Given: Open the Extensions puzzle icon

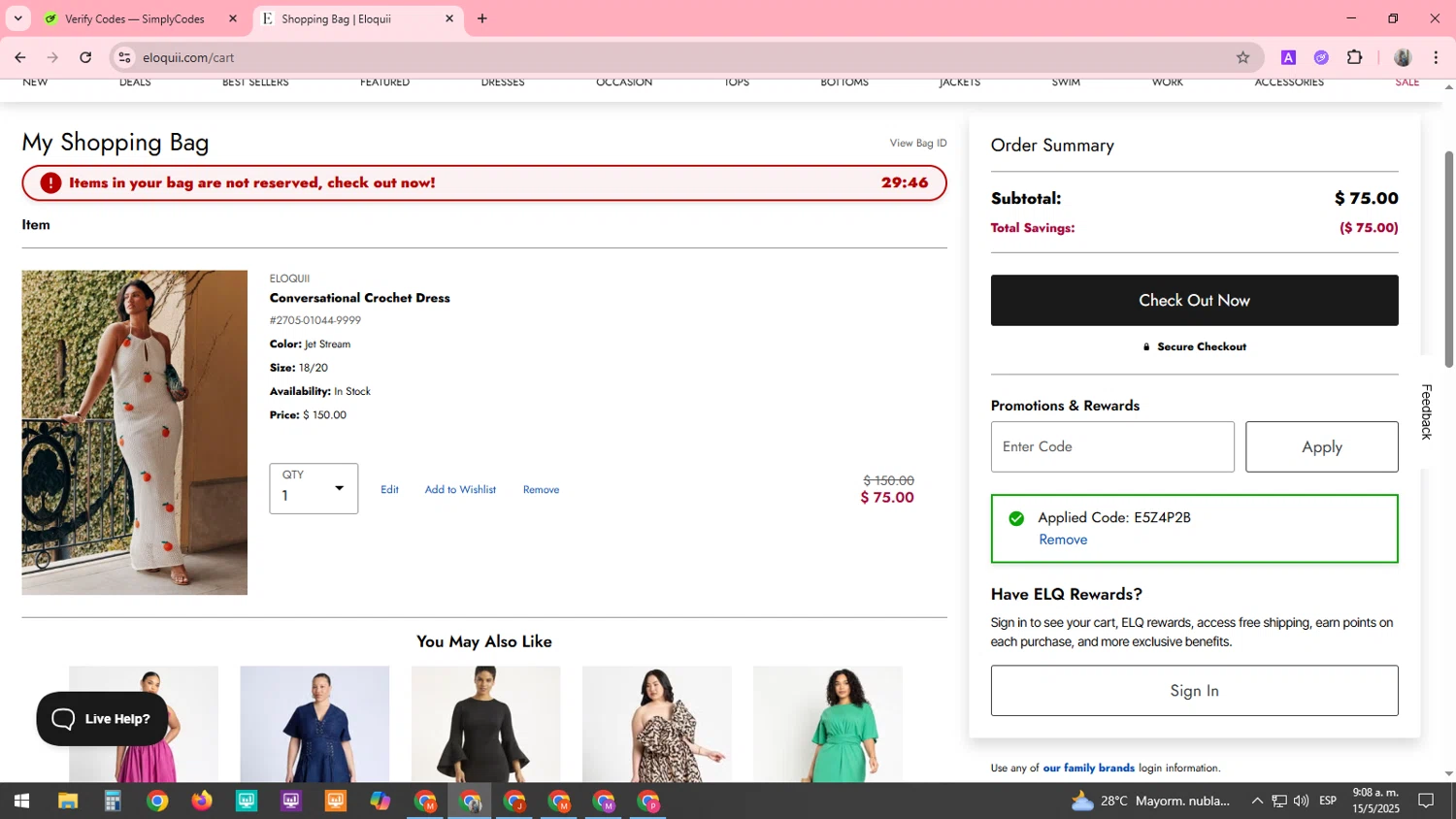Looking at the screenshot, I should (1355, 57).
